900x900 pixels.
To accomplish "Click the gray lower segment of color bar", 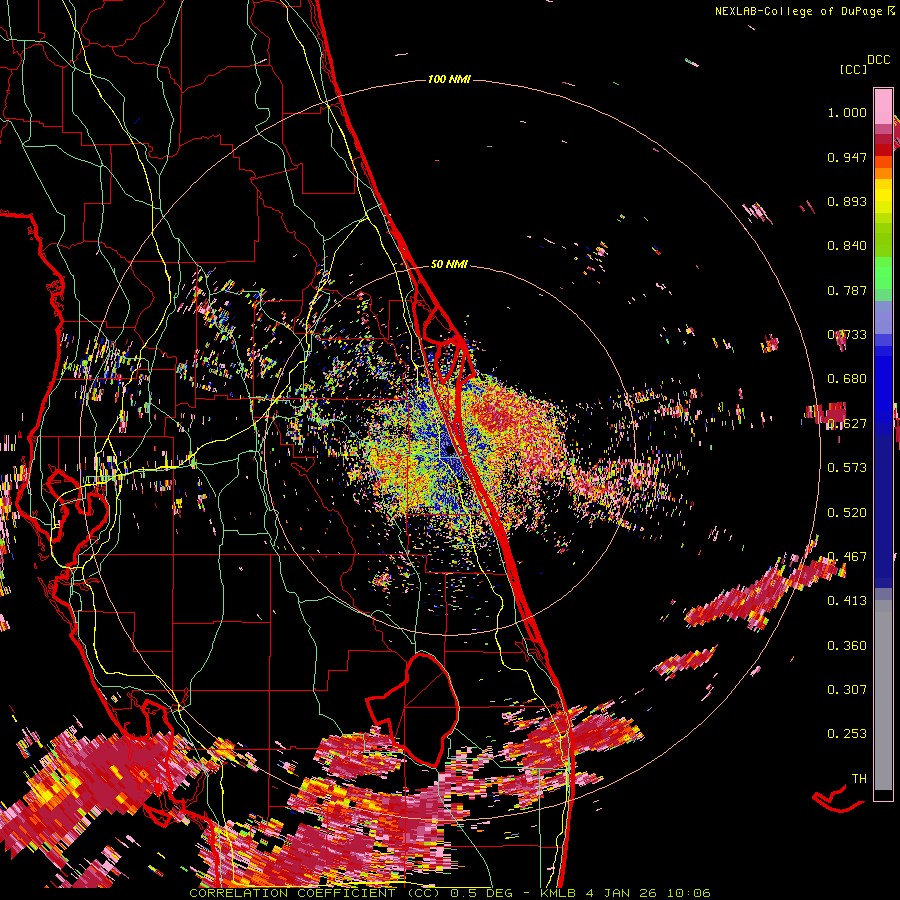I will (883, 695).
